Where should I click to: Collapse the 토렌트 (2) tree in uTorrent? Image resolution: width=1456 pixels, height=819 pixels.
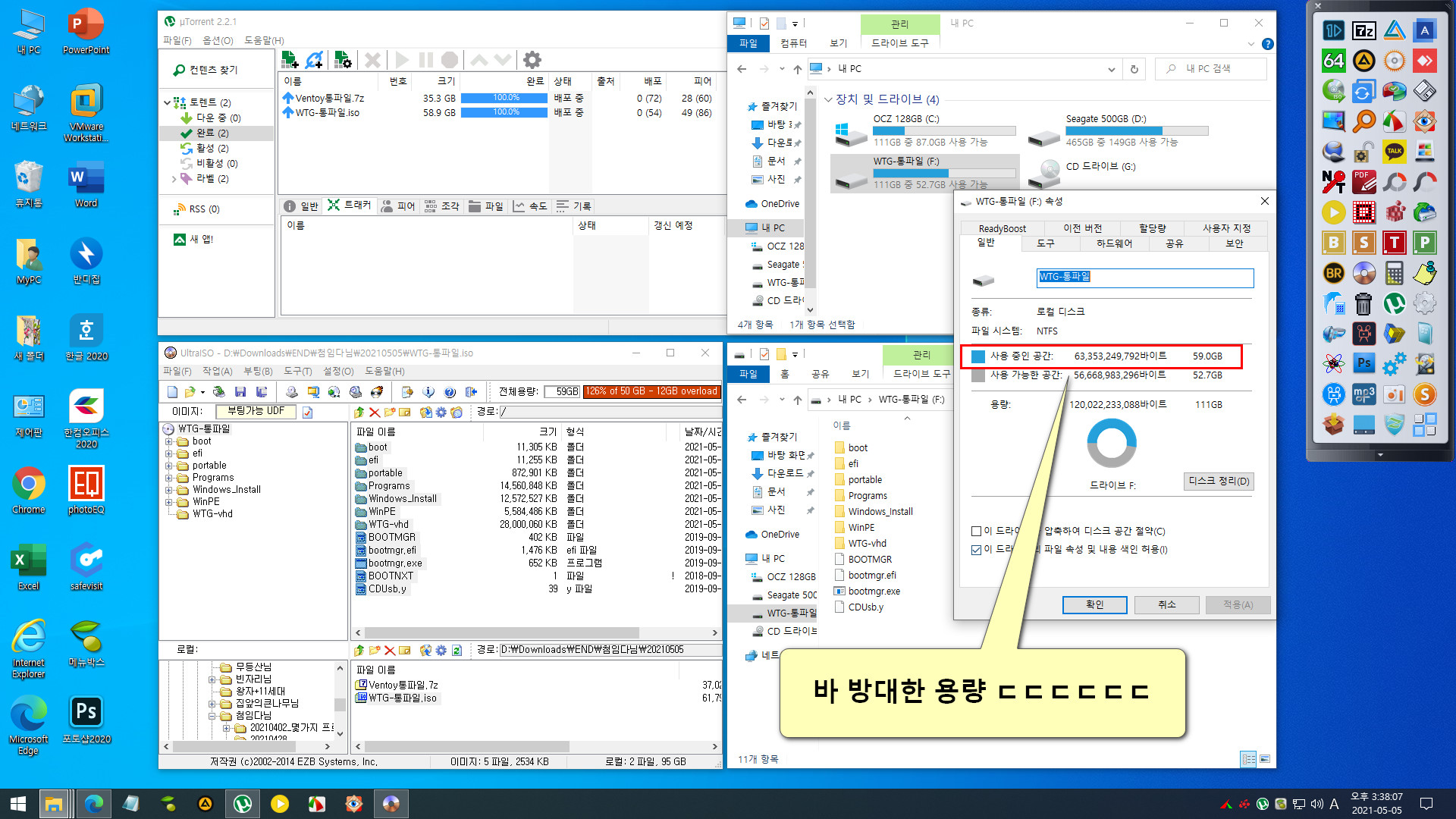(x=168, y=102)
